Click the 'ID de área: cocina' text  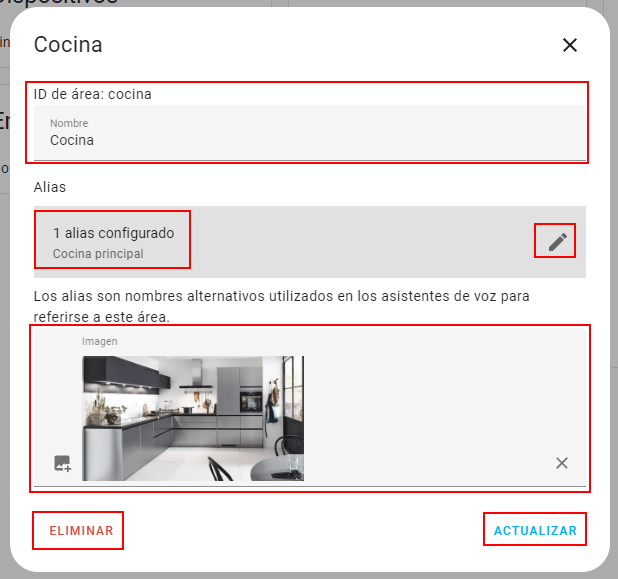(x=93, y=94)
